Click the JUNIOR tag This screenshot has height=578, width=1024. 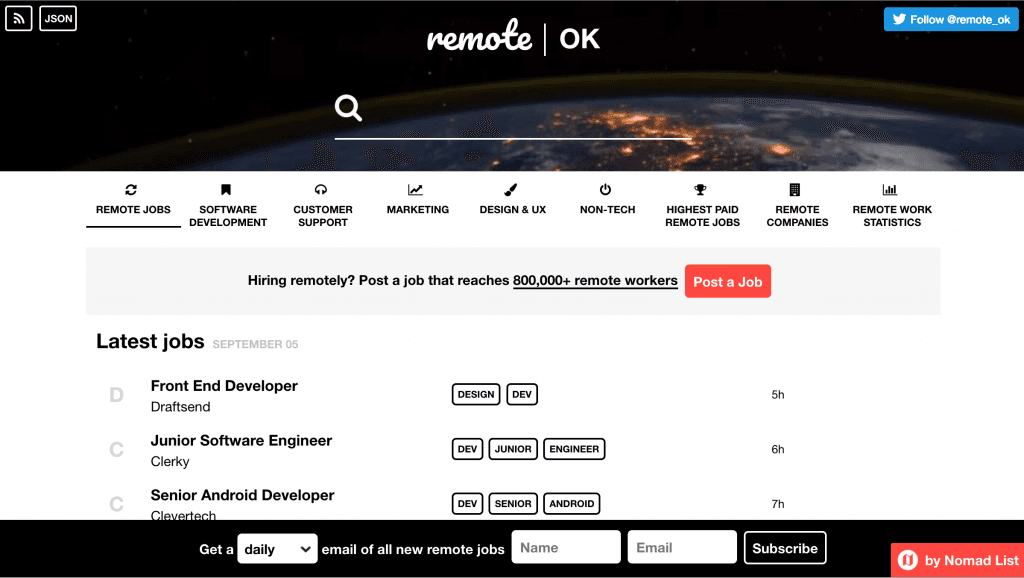pos(513,449)
